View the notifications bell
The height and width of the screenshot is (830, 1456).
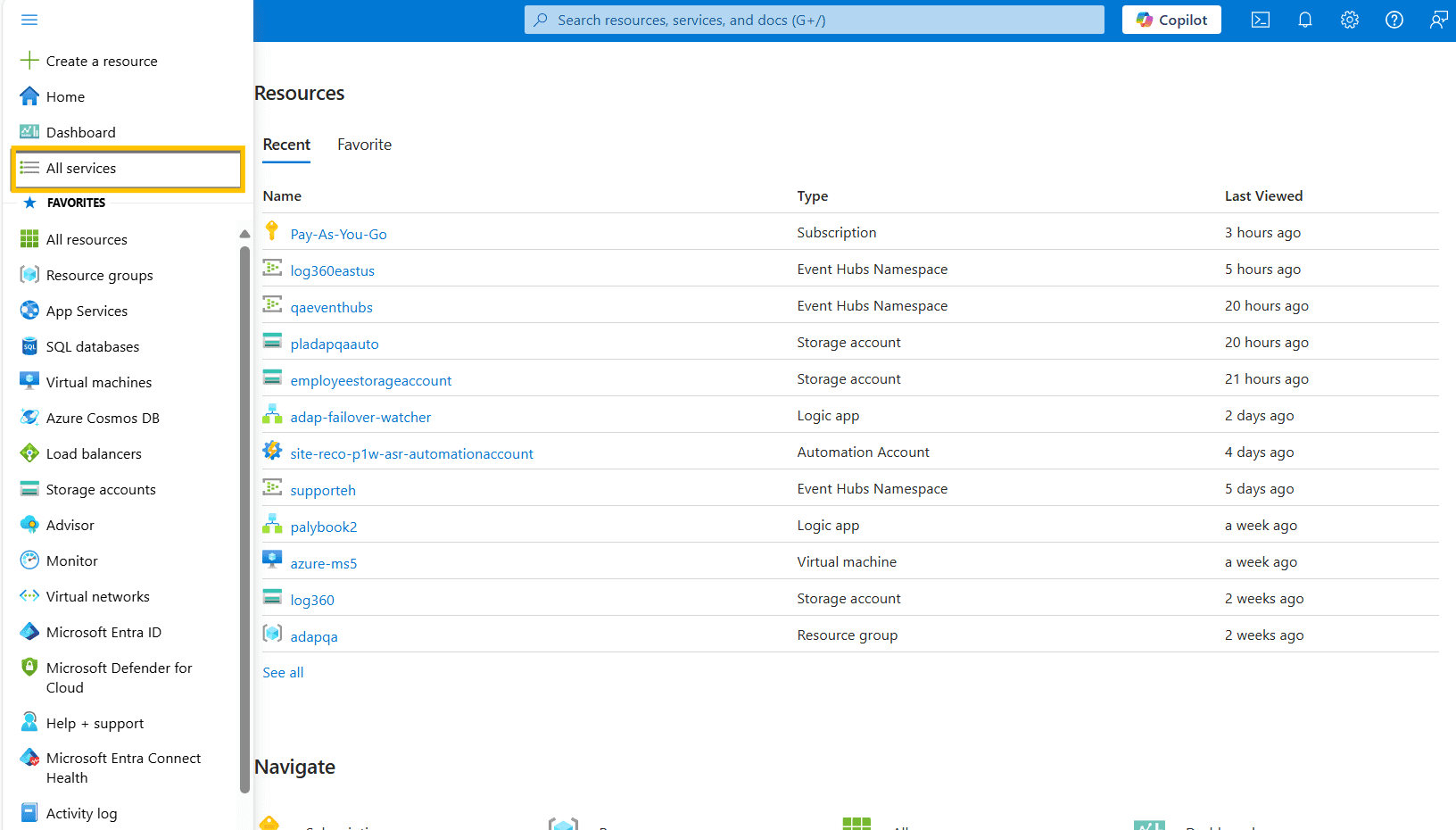click(x=1305, y=19)
